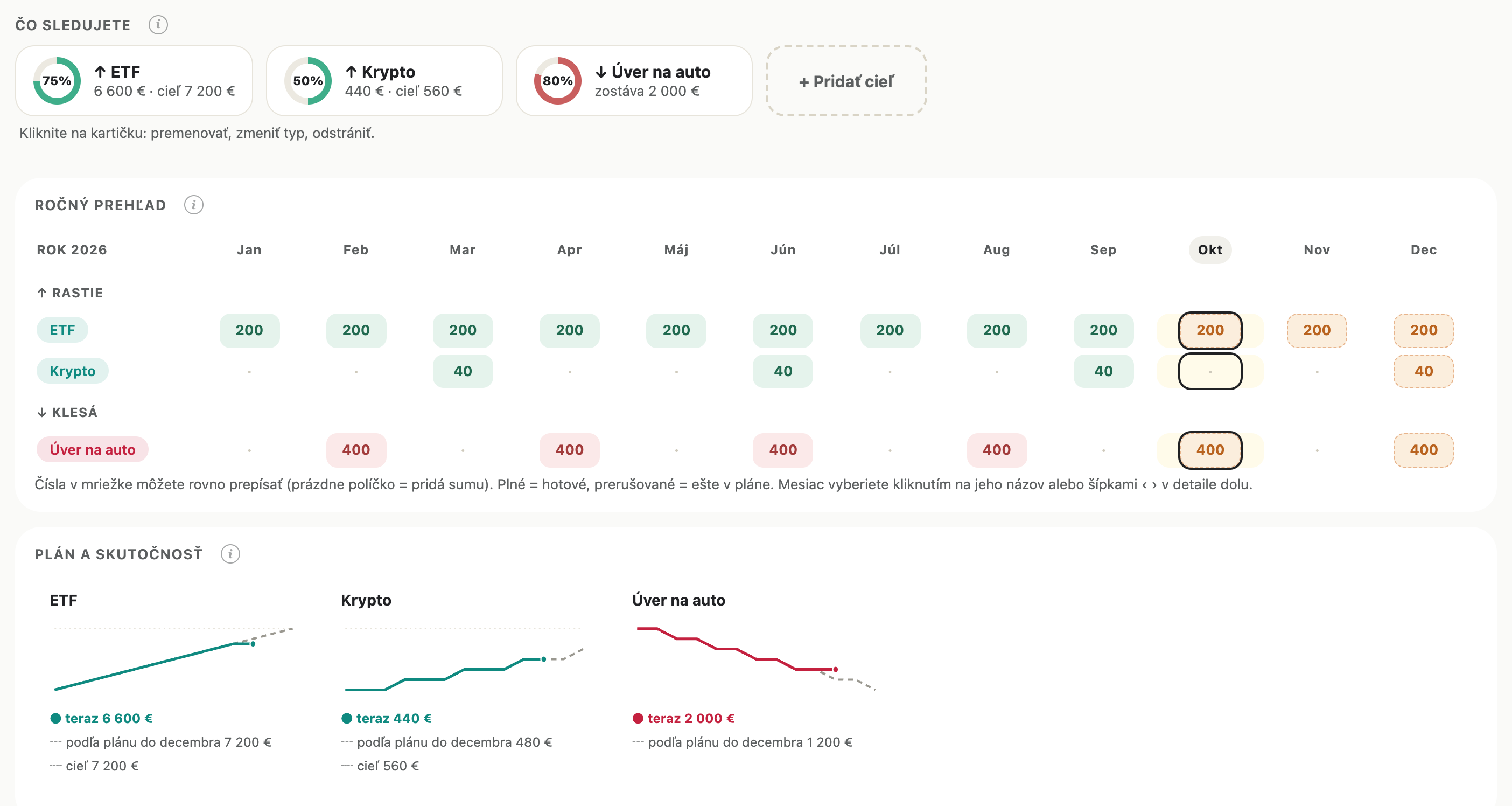Click the info icon next to Čo sledujete
The height and width of the screenshot is (806, 1512).
[x=158, y=25]
